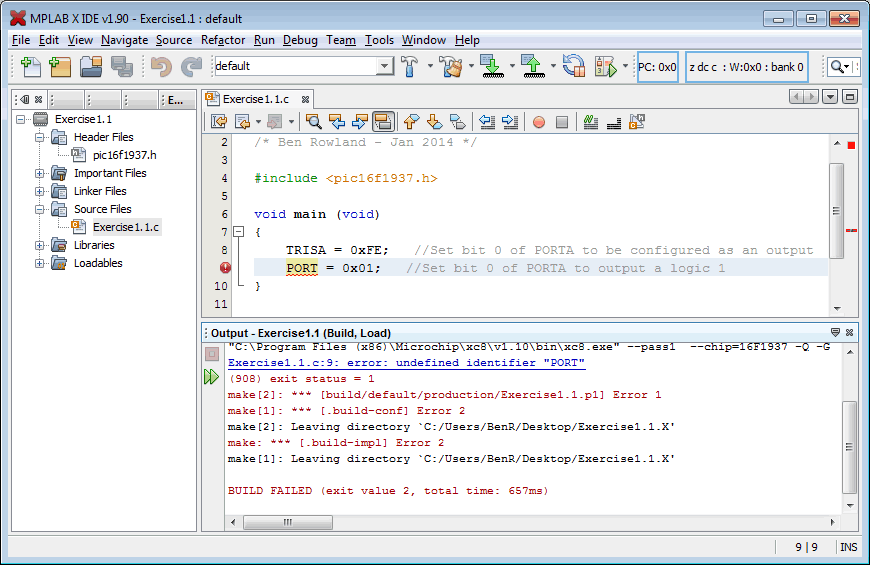
Task: Open the Clean and Build dropdown arrow
Action: [471, 66]
